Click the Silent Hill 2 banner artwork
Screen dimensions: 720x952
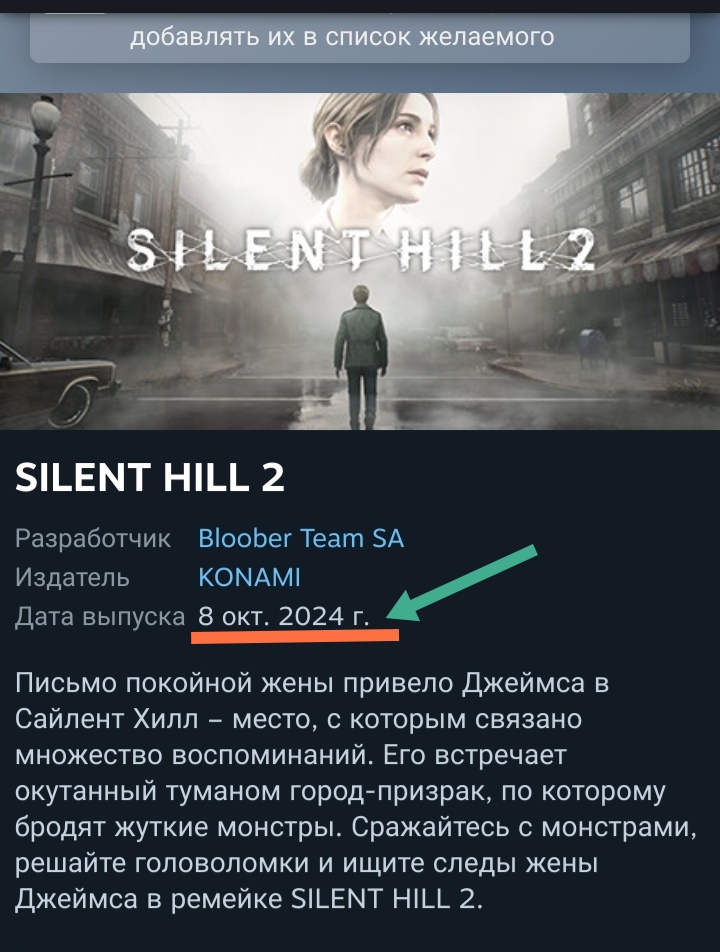360,261
